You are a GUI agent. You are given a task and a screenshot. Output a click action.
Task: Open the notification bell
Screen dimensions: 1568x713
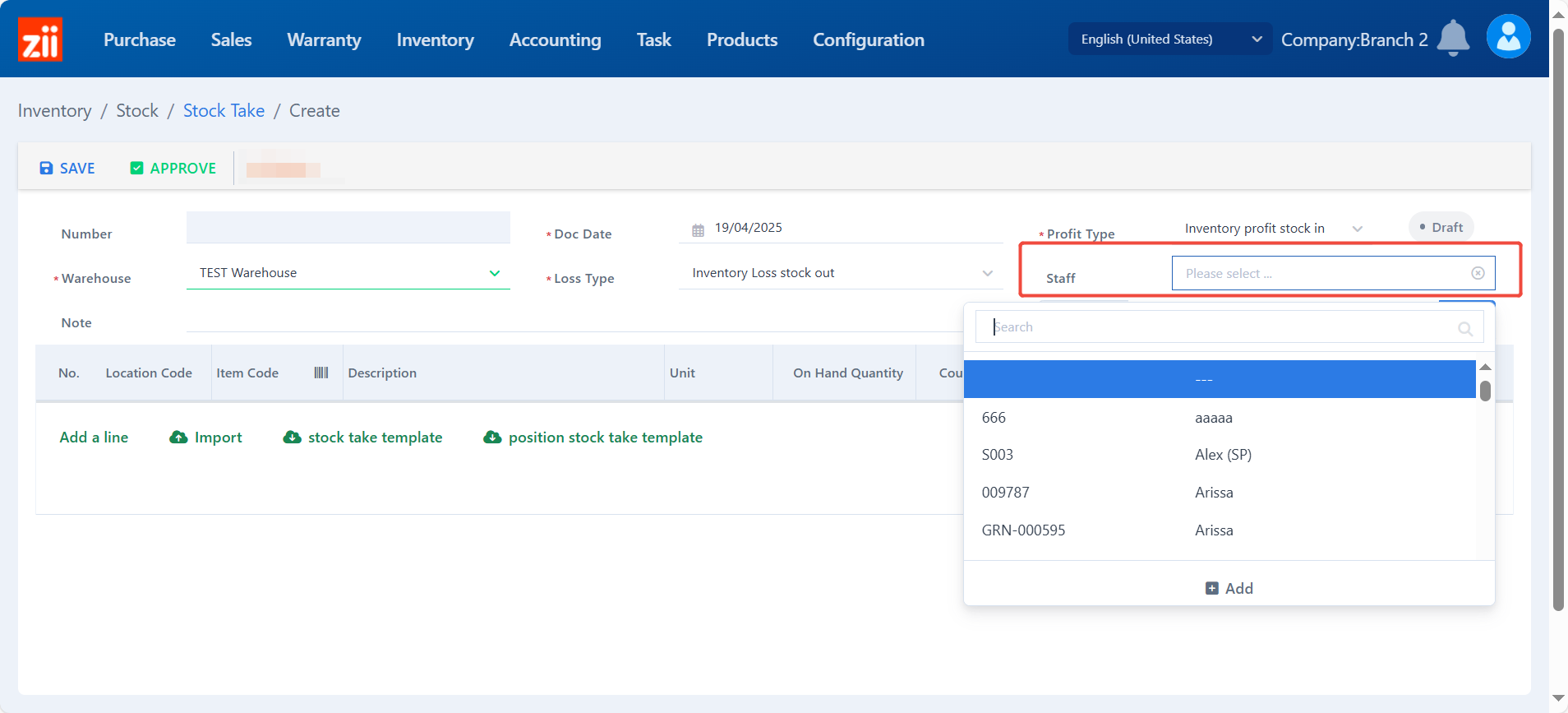pos(1453,38)
